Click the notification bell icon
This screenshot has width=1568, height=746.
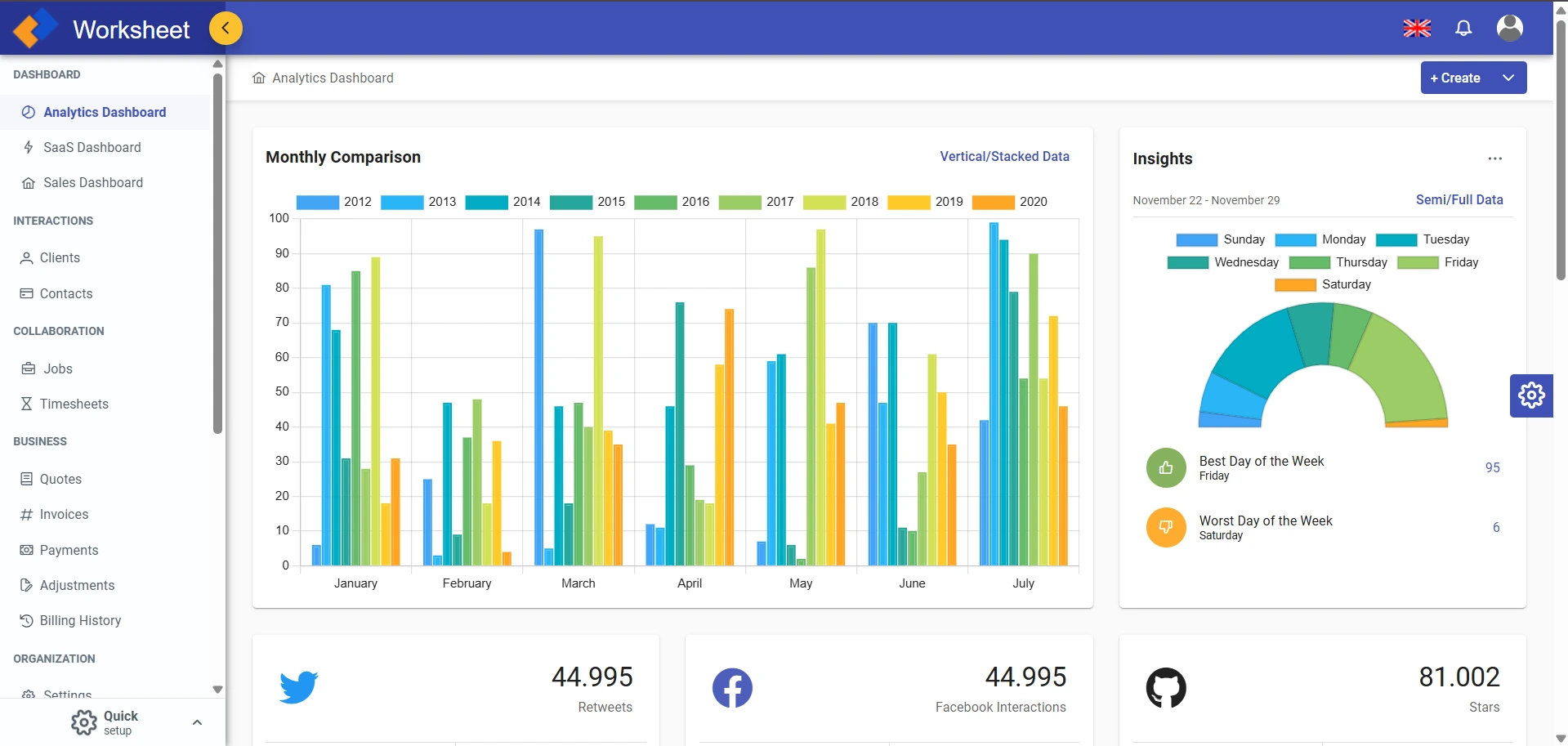(1463, 29)
